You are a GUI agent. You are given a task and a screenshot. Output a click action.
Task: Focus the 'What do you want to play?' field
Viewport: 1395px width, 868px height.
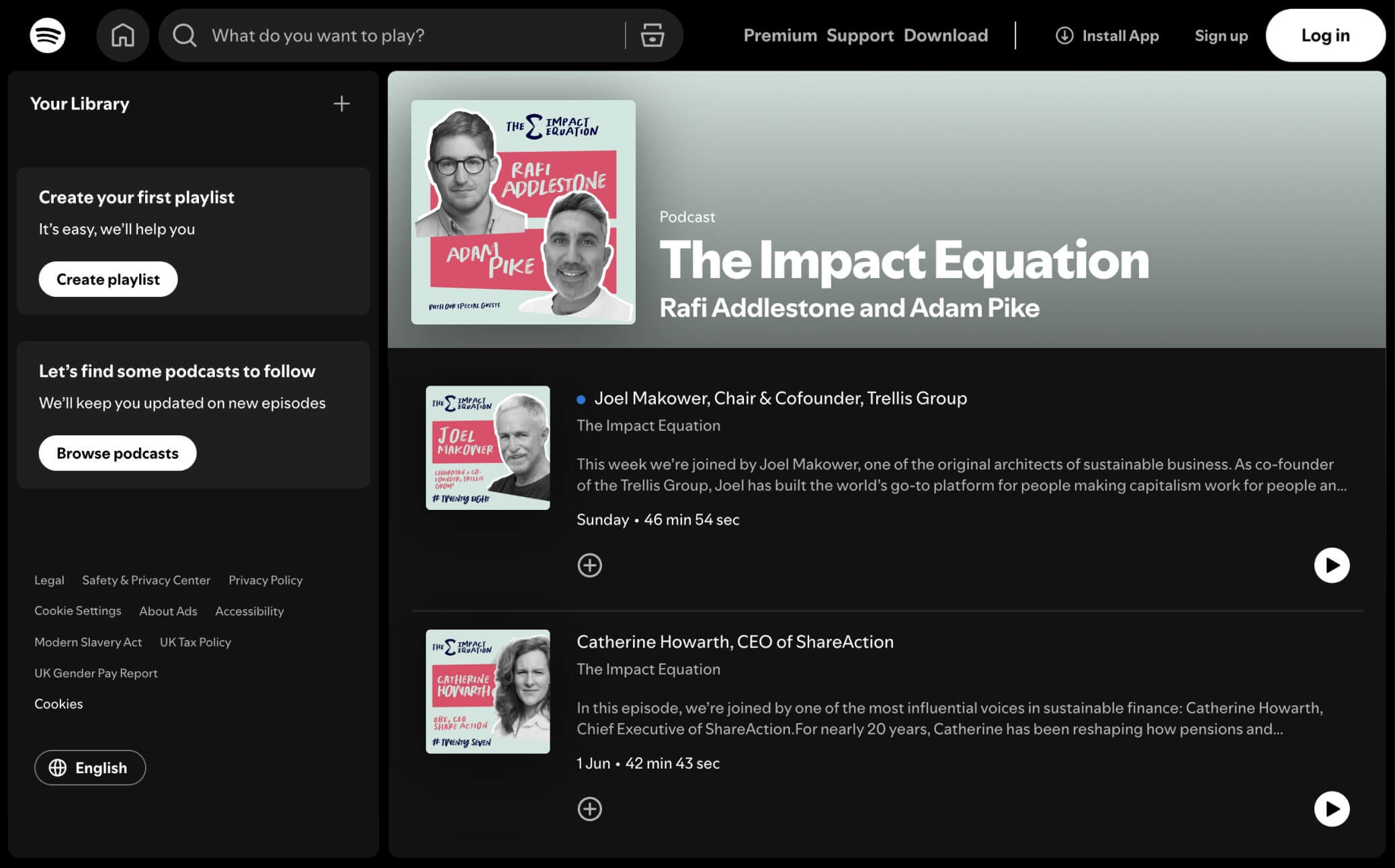pos(403,36)
